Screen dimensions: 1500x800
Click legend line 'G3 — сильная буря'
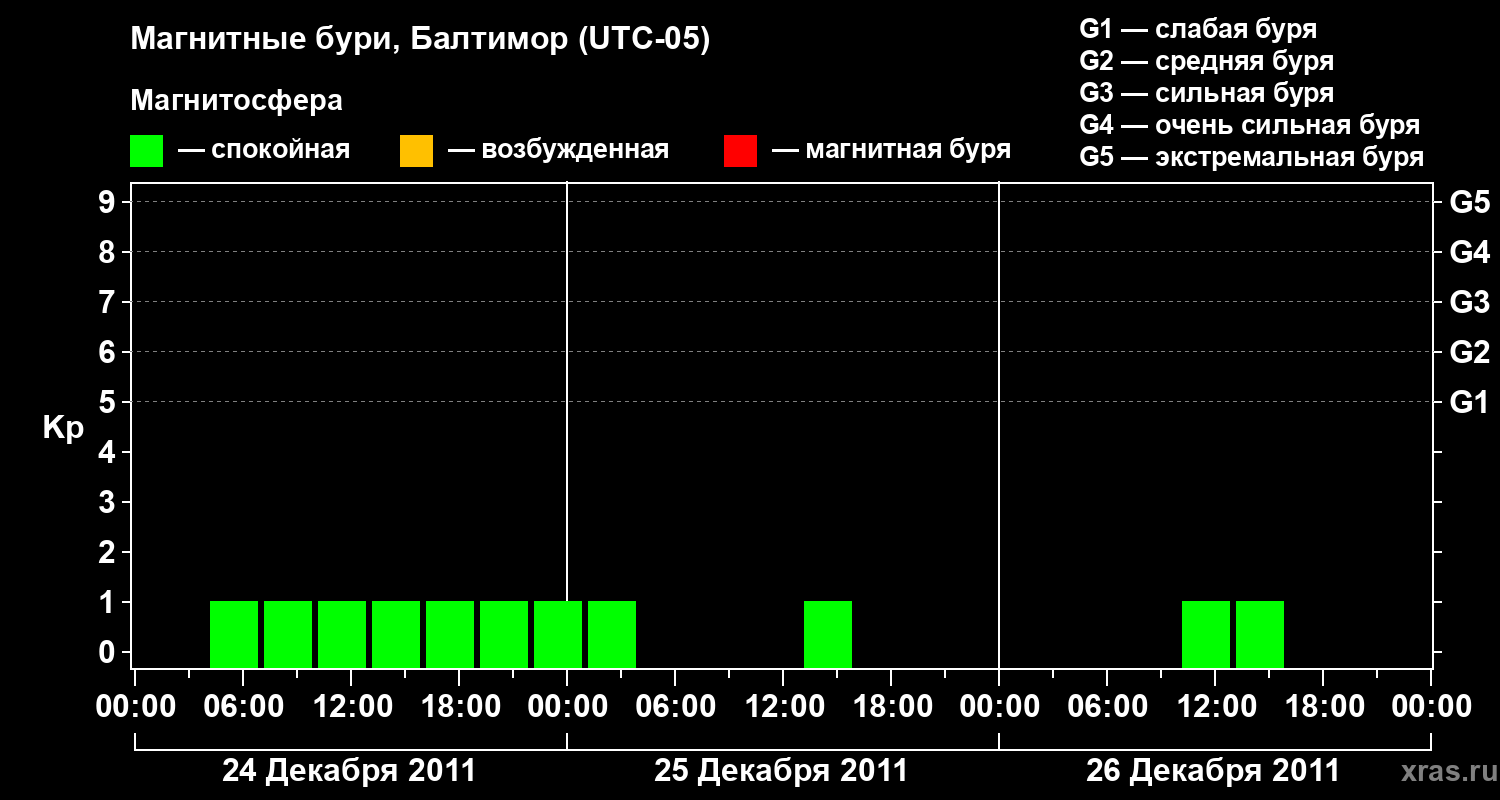pyautogui.click(x=1206, y=93)
